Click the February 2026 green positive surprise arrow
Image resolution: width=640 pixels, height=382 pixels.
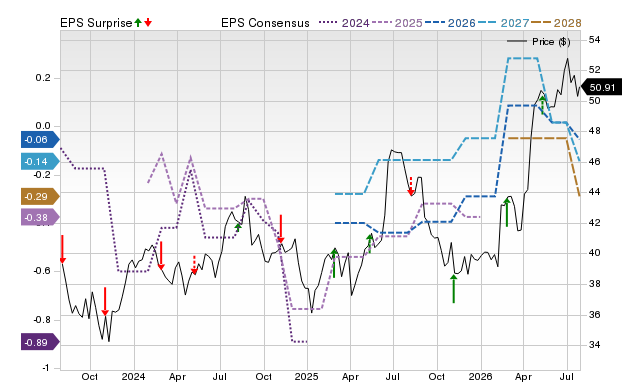507,212
